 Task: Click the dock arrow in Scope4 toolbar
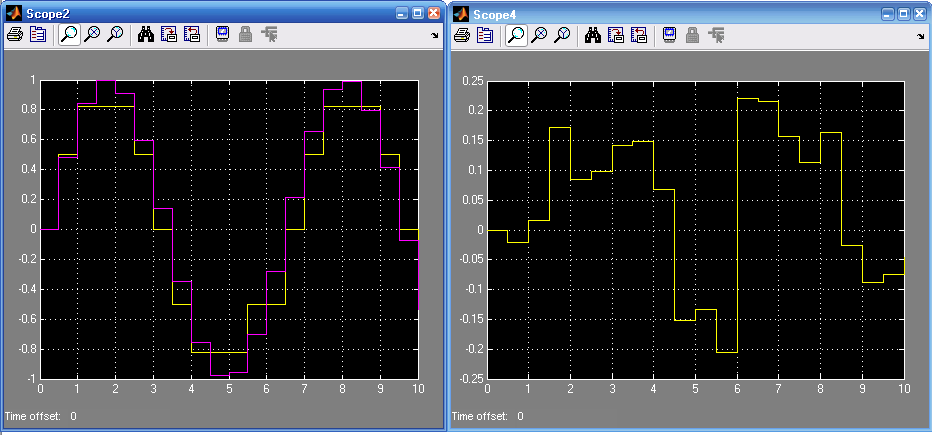922,36
